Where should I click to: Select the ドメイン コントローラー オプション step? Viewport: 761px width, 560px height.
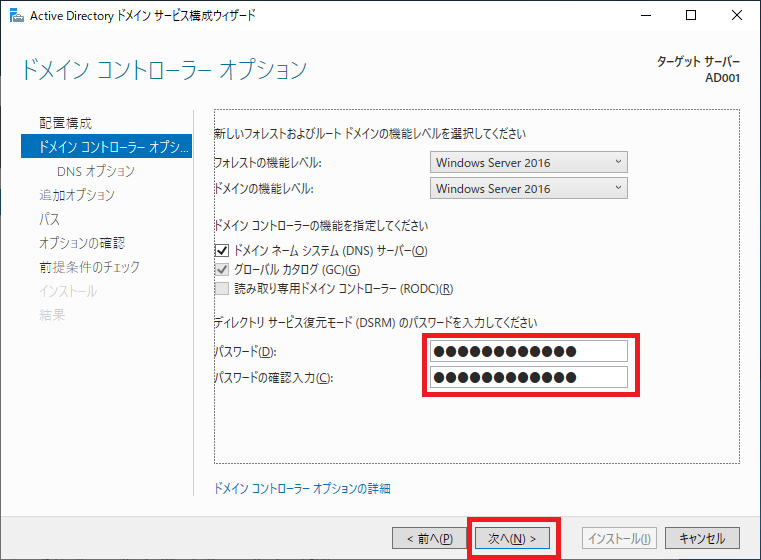107,147
